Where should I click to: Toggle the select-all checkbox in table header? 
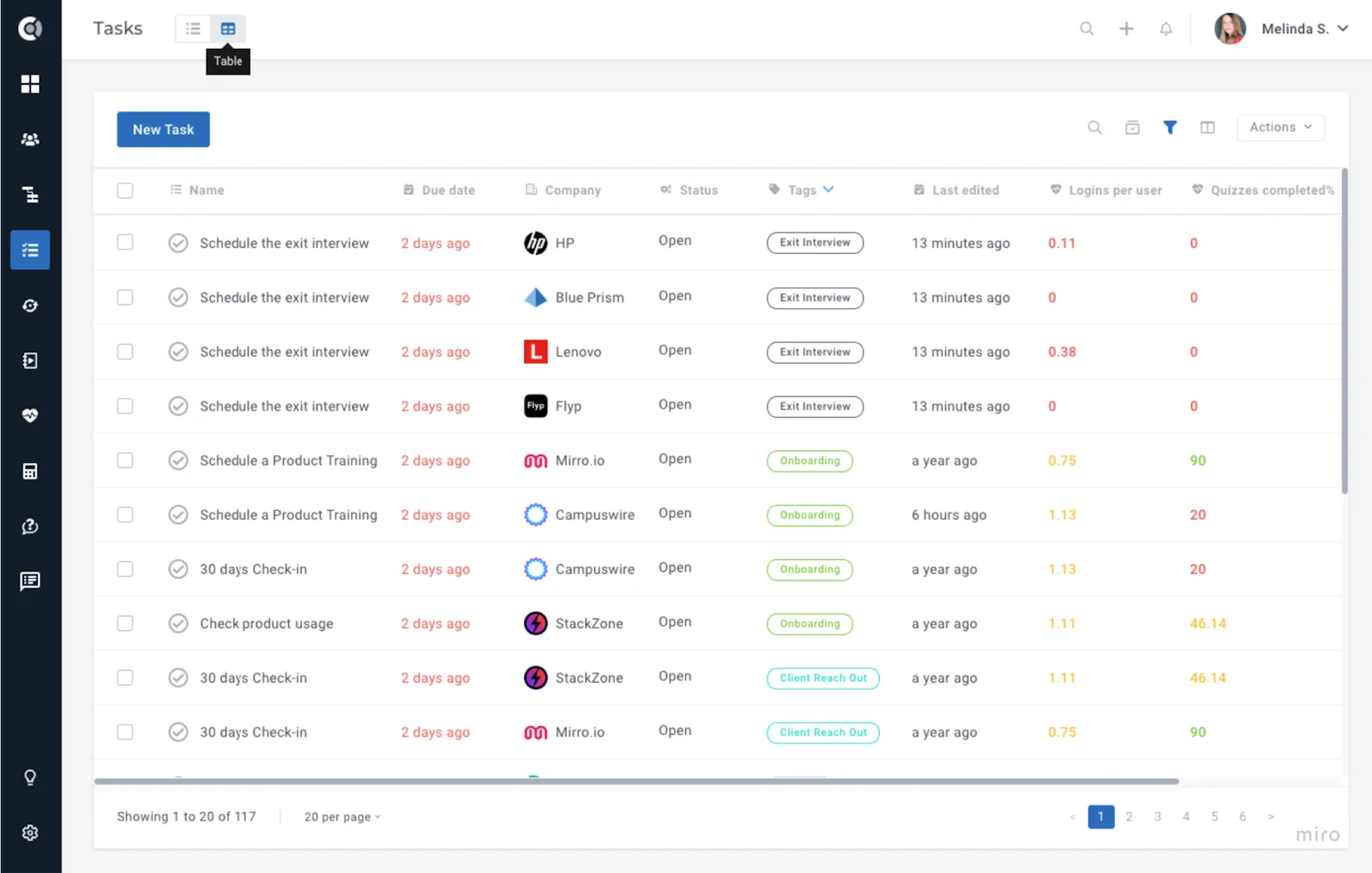click(125, 190)
